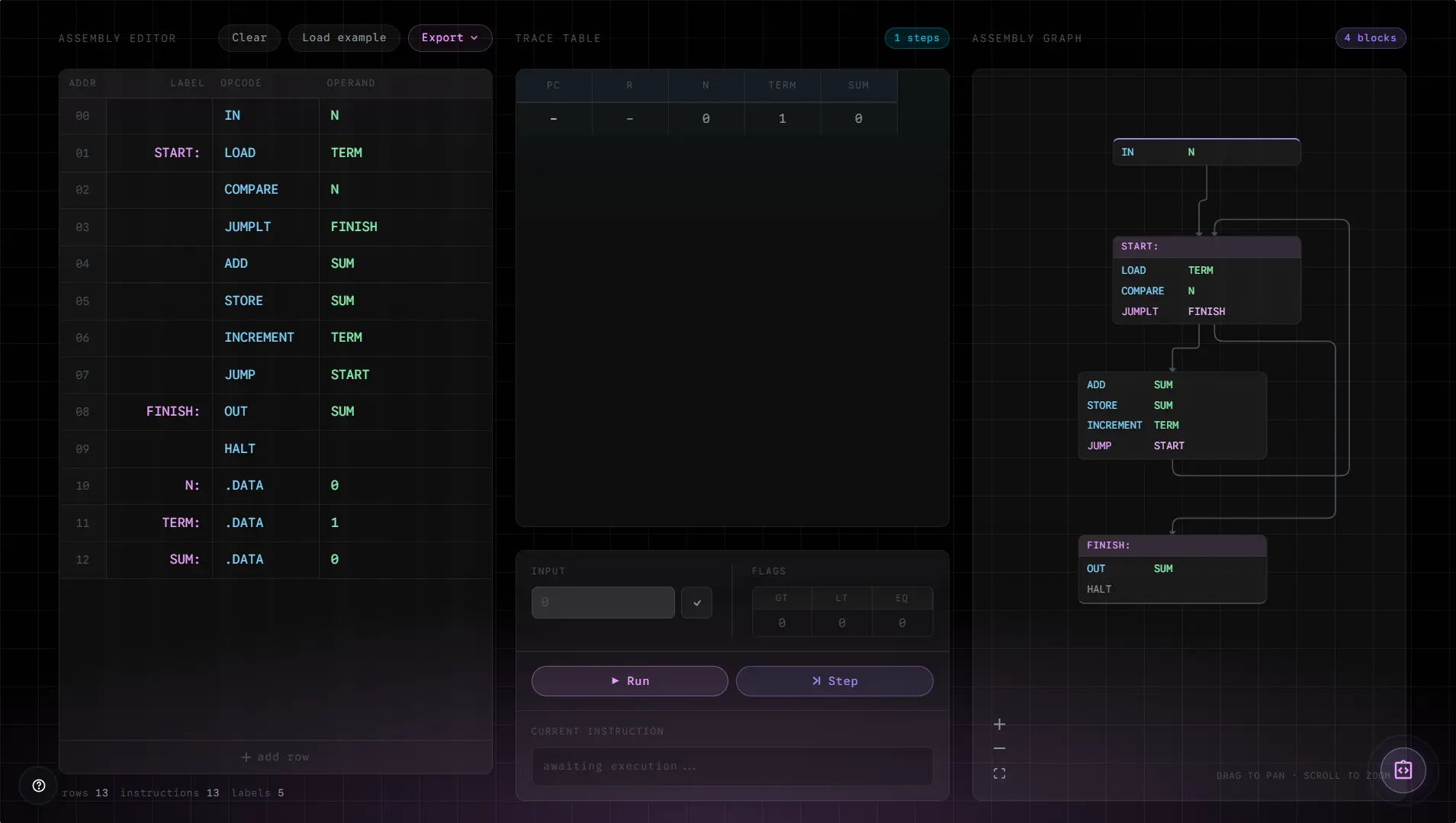Click the TERM column header in trace table
Viewport: 1456px width, 823px height.
[x=783, y=85]
